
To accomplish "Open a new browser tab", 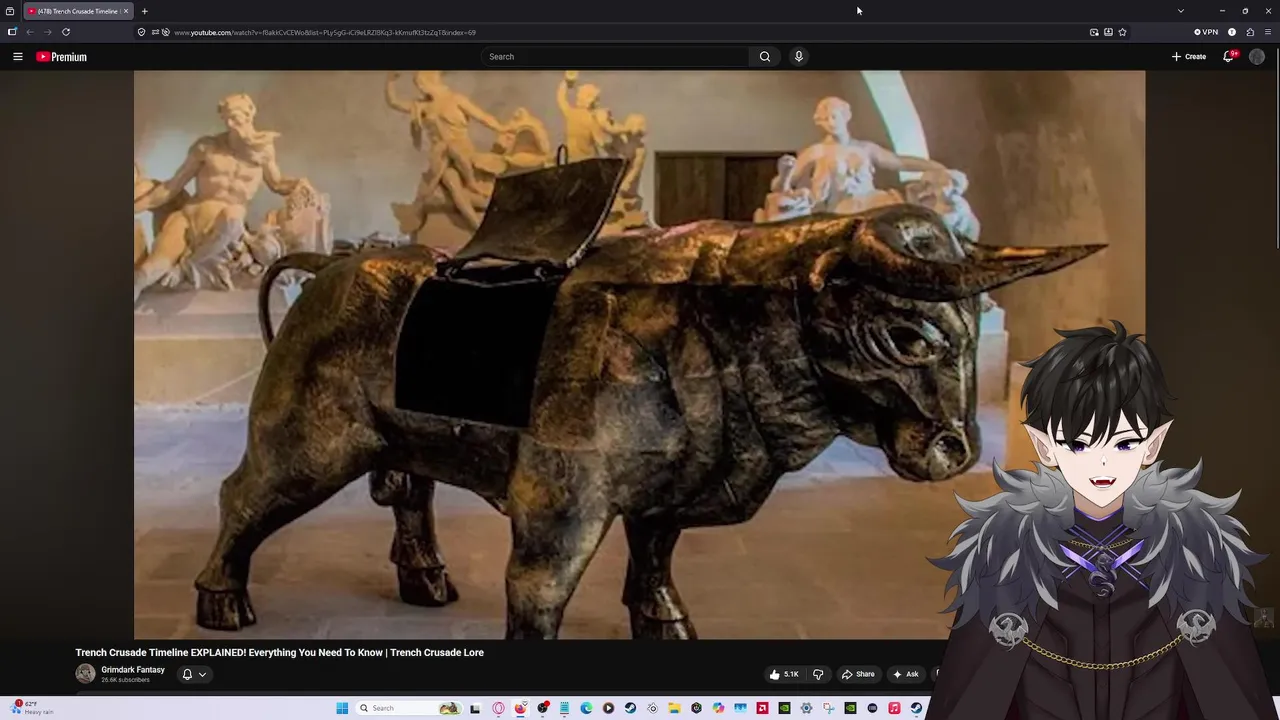I will click(144, 11).
